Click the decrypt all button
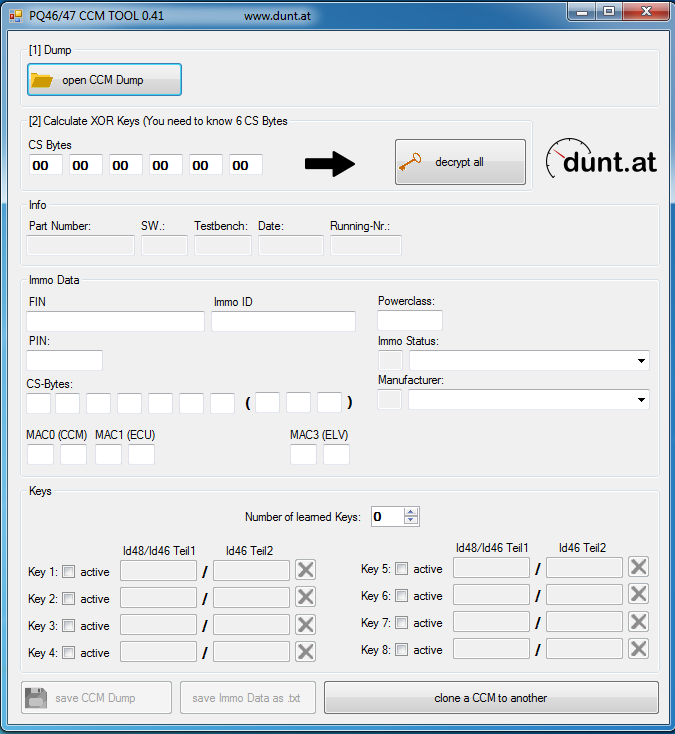This screenshot has width=675, height=734. pyautogui.click(x=460, y=162)
